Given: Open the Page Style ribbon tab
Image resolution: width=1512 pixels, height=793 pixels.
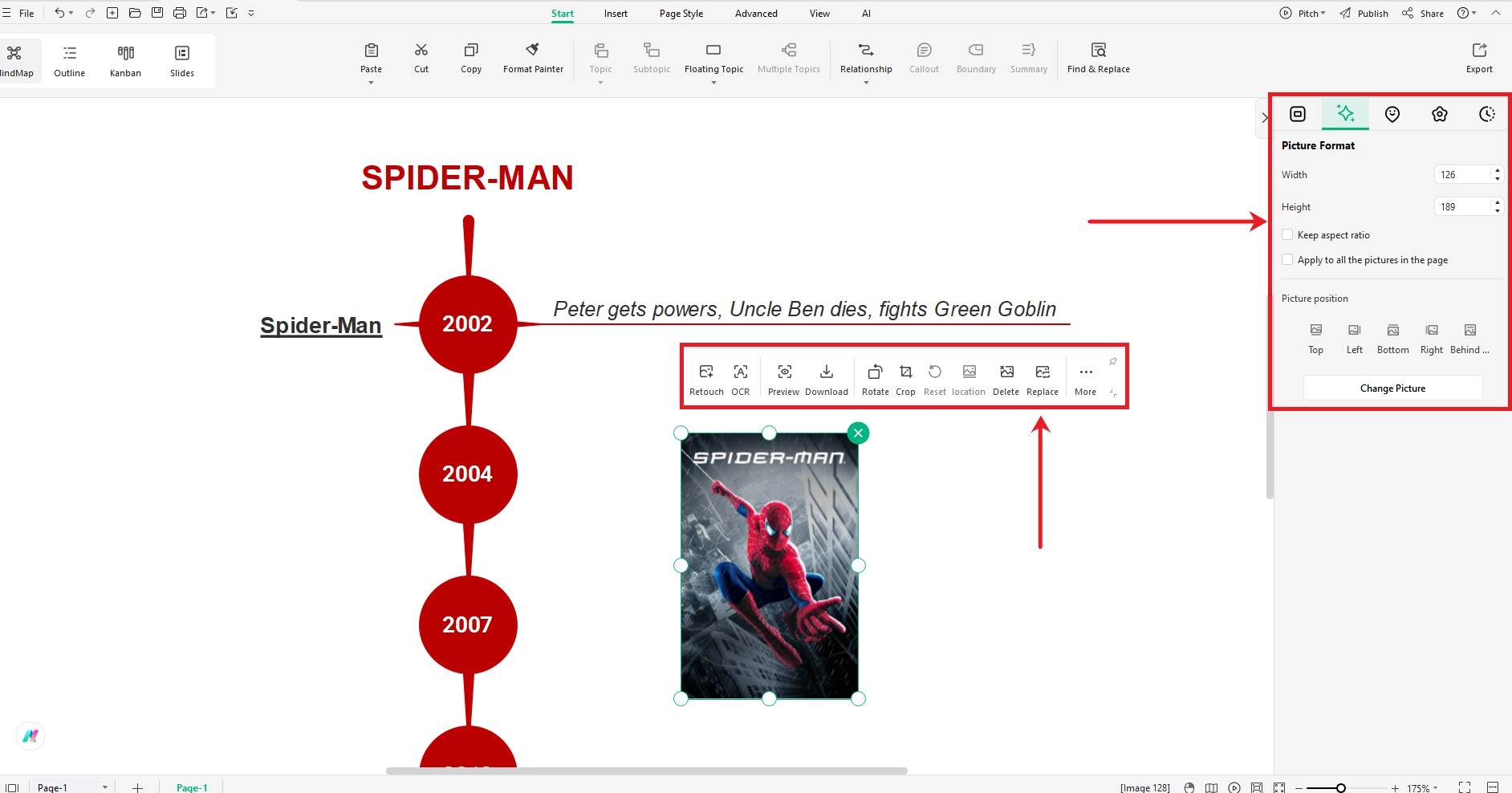Looking at the screenshot, I should [681, 13].
